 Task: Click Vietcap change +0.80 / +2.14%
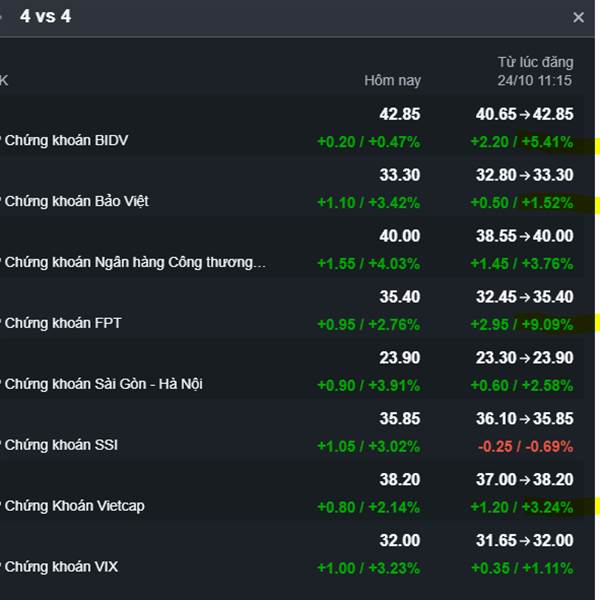(369, 507)
